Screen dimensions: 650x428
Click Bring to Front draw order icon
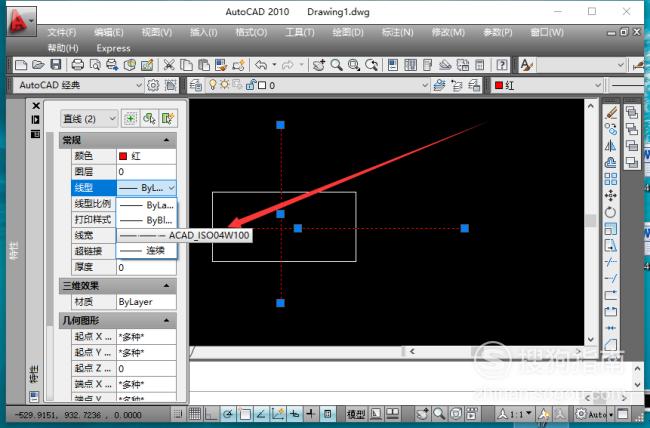point(632,112)
